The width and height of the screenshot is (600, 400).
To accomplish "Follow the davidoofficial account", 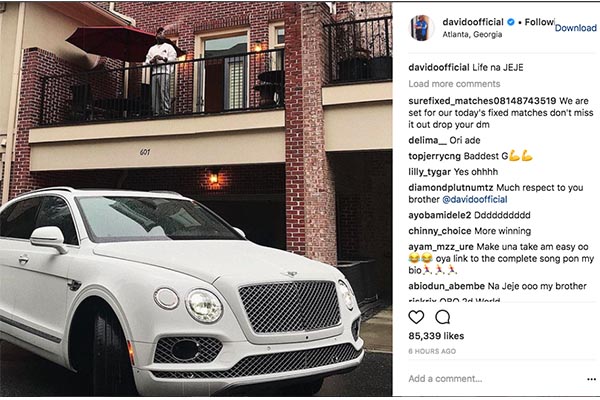I will coord(539,22).
